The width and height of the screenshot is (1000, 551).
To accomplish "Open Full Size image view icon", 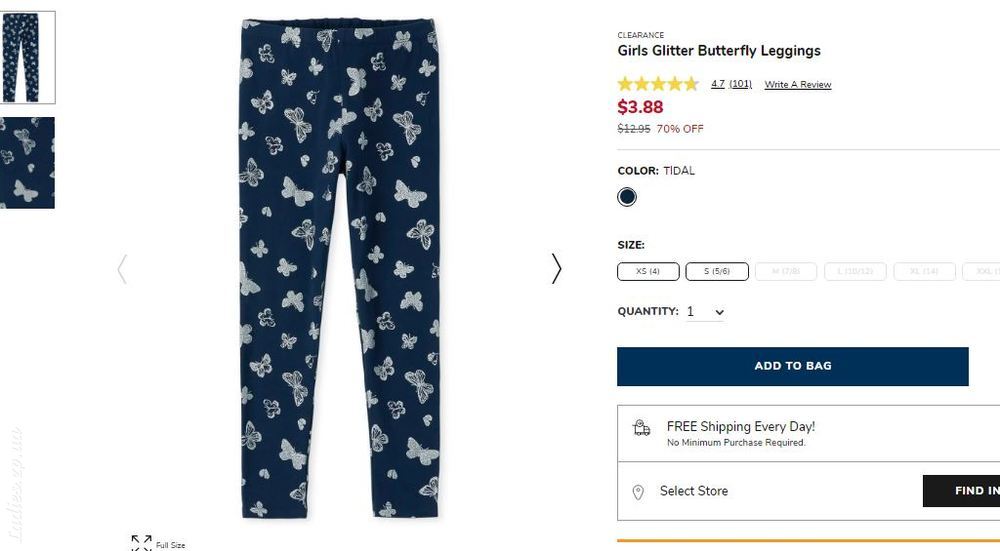I will 141,543.
